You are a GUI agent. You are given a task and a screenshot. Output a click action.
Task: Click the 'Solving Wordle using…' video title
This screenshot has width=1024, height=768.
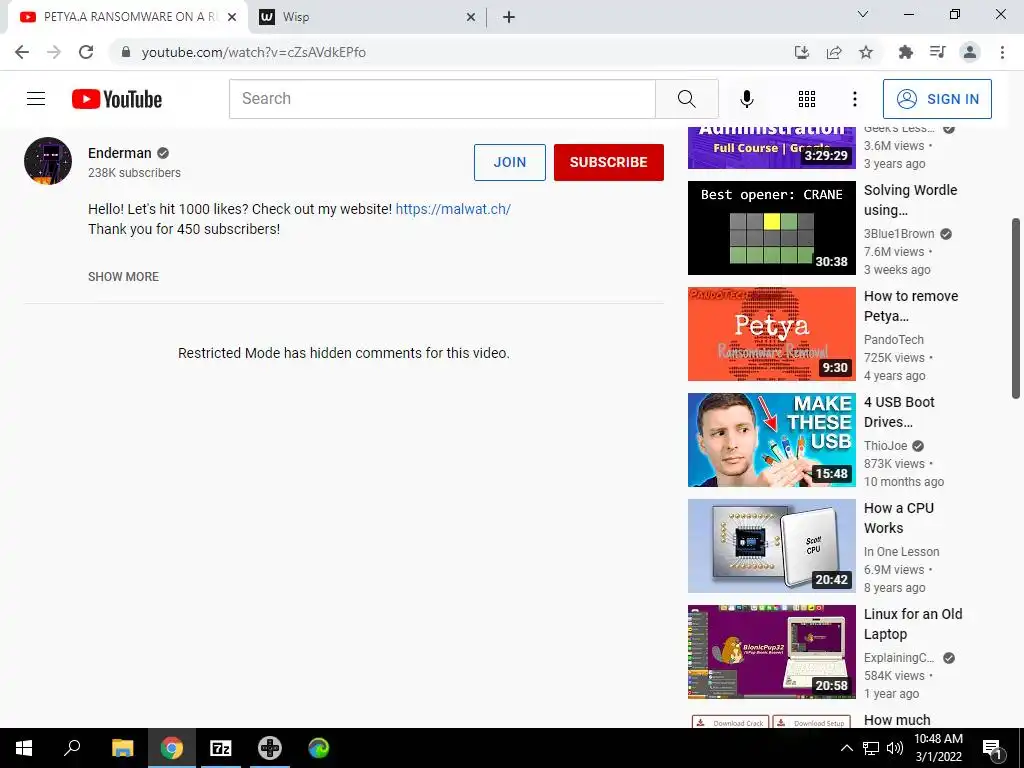tap(910, 200)
